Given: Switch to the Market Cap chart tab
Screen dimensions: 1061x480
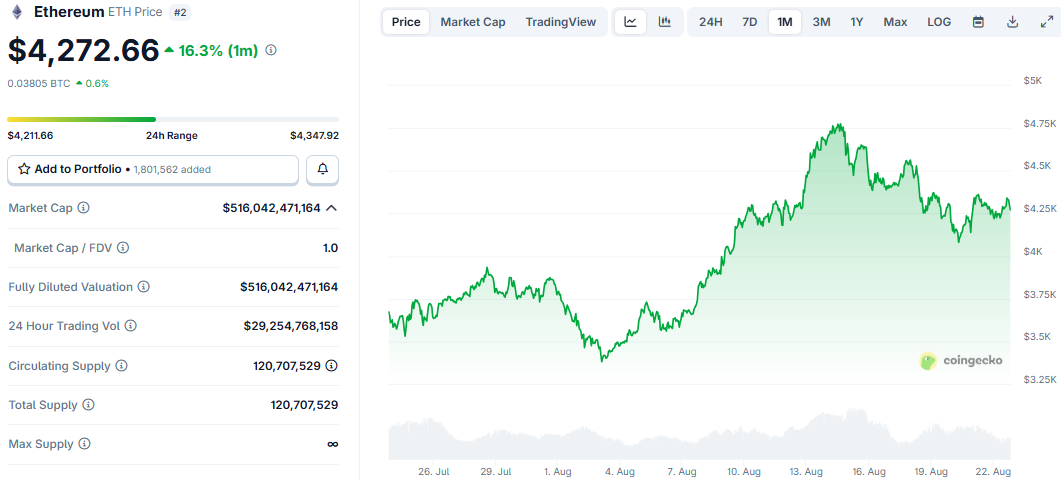Looking at the screenshot, I should point(473,22).
